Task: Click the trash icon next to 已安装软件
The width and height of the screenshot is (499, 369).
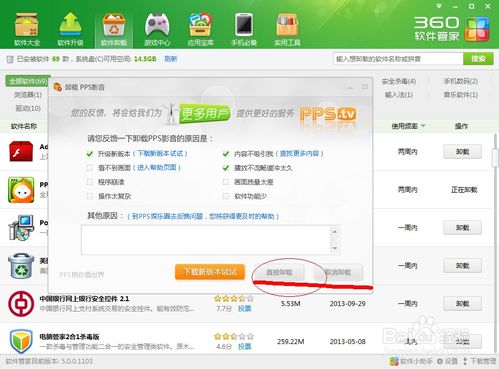Action: (x=10, y=59)
